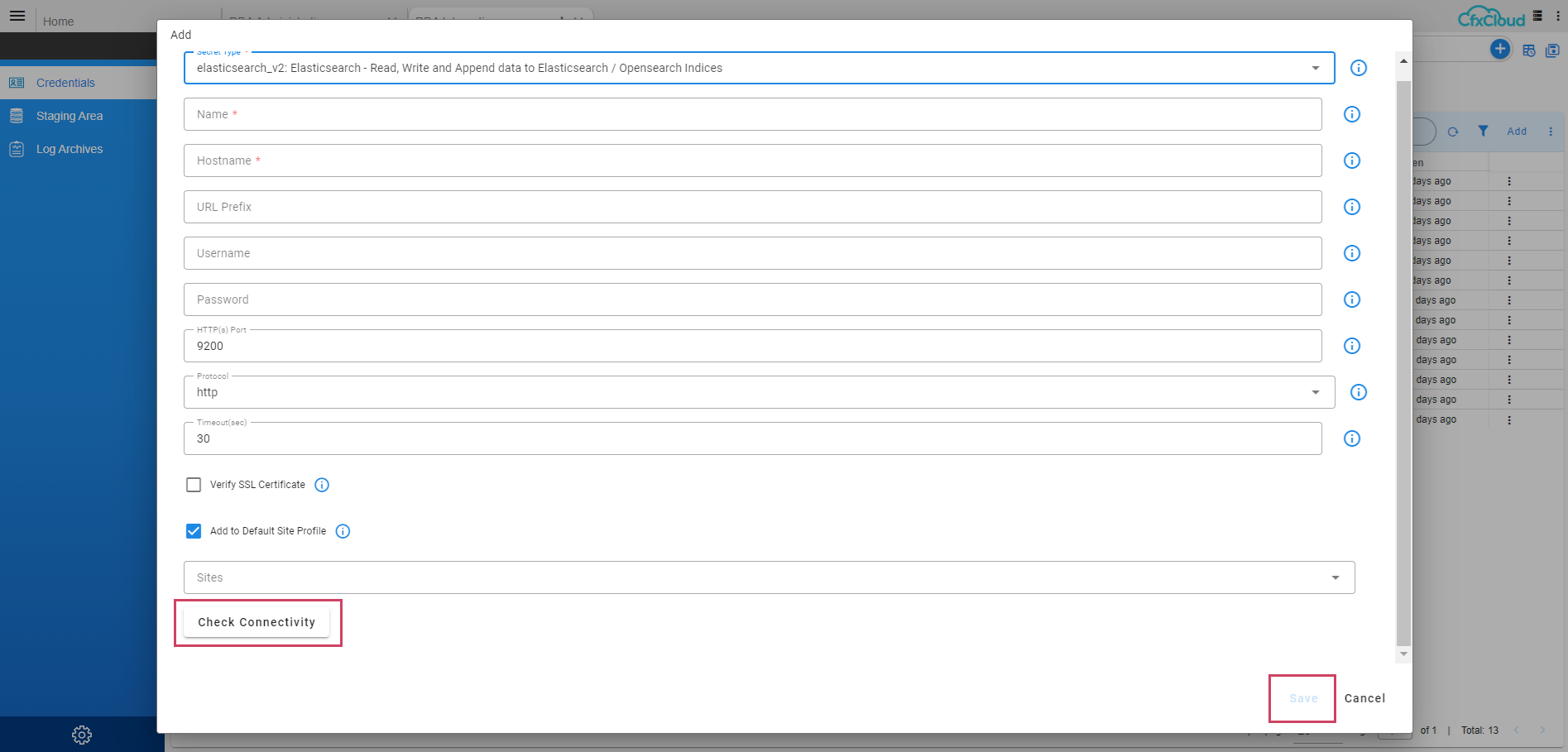The width and height of the screenshot is (1568, 752).
Task: Refresh the credentials table
Action: [1453, 131]
